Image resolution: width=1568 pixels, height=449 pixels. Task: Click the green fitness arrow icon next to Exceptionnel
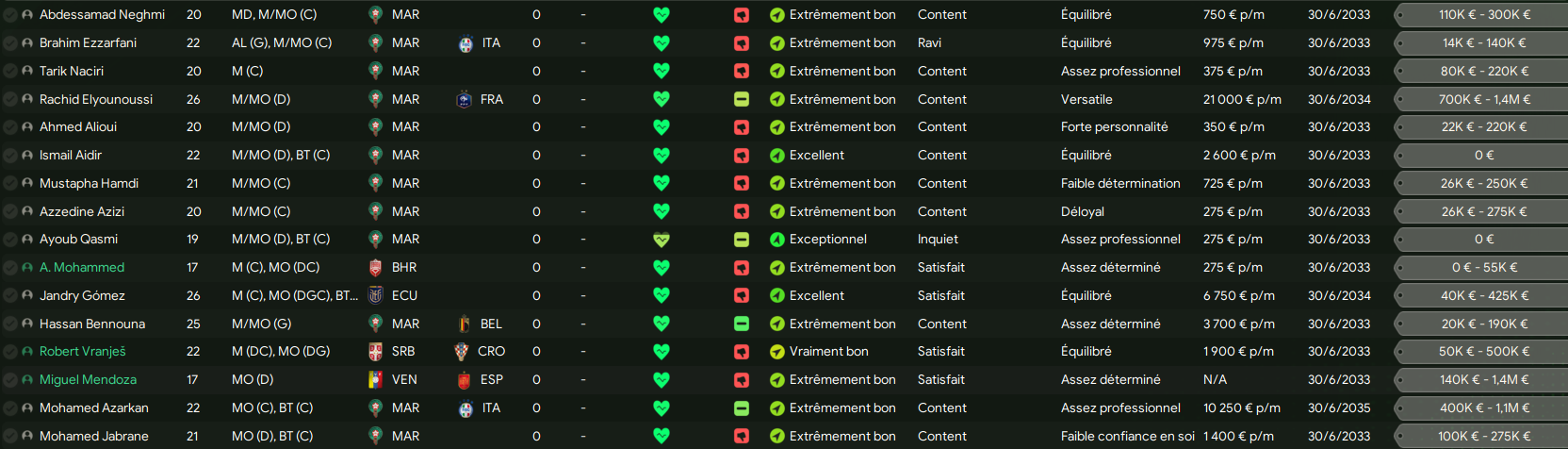777,240
